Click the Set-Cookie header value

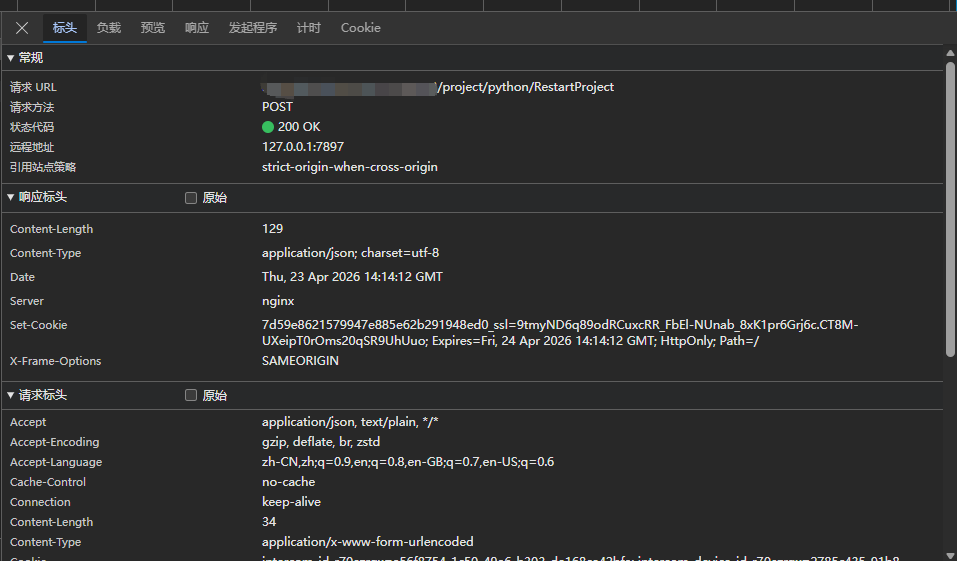coord(560,333)
